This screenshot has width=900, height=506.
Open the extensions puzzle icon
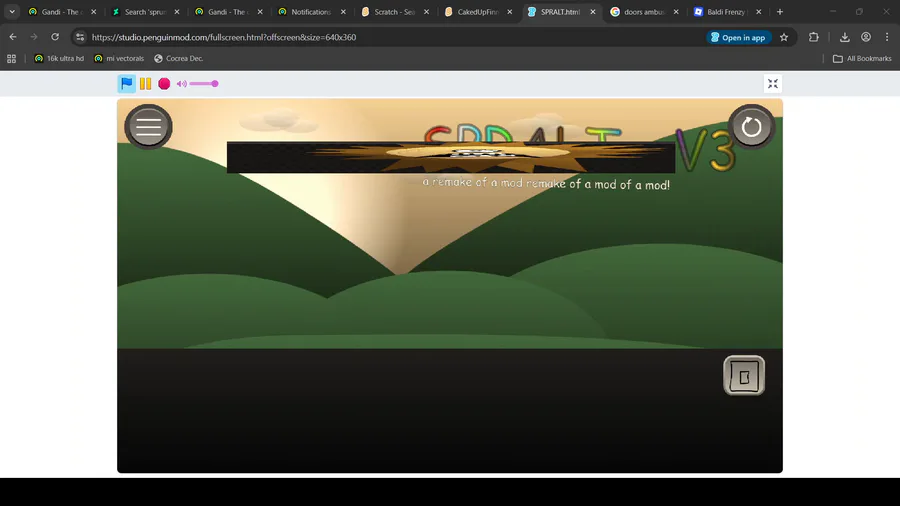813,37
